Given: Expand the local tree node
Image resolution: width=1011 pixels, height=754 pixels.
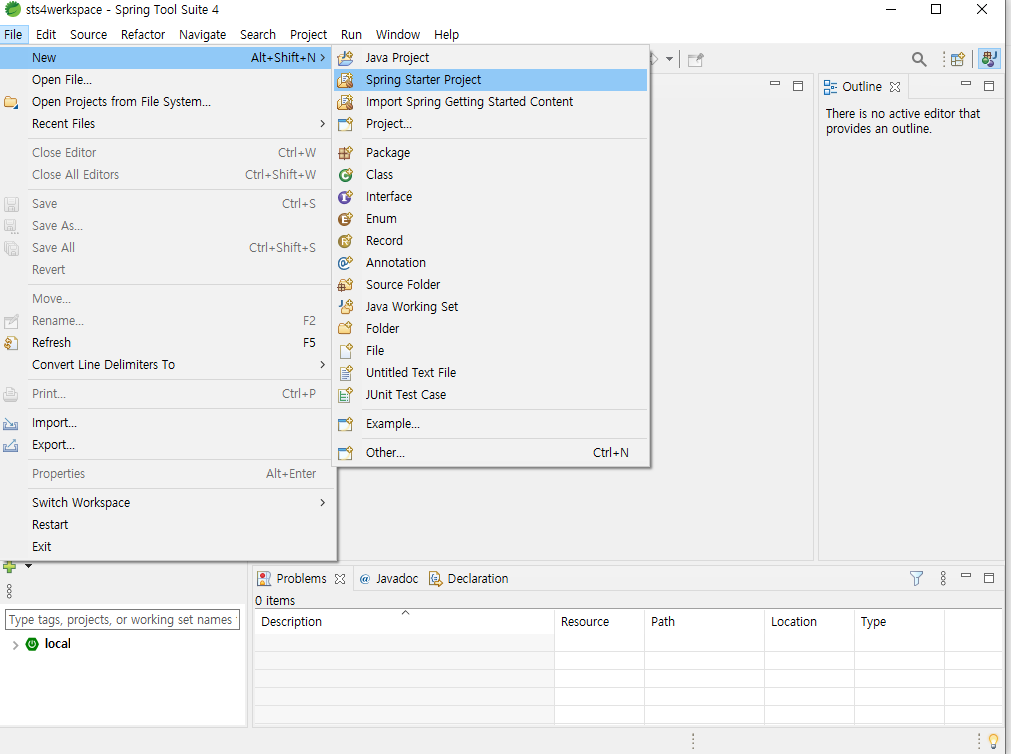Looking at the screenshot, I should click(15, 644).
